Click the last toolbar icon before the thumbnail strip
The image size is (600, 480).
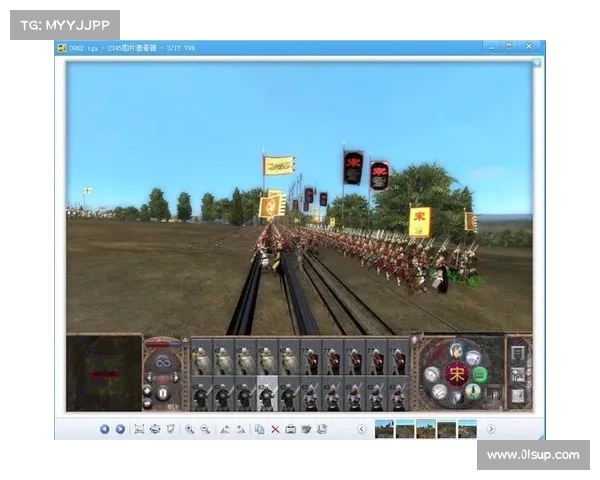point(322,429)
